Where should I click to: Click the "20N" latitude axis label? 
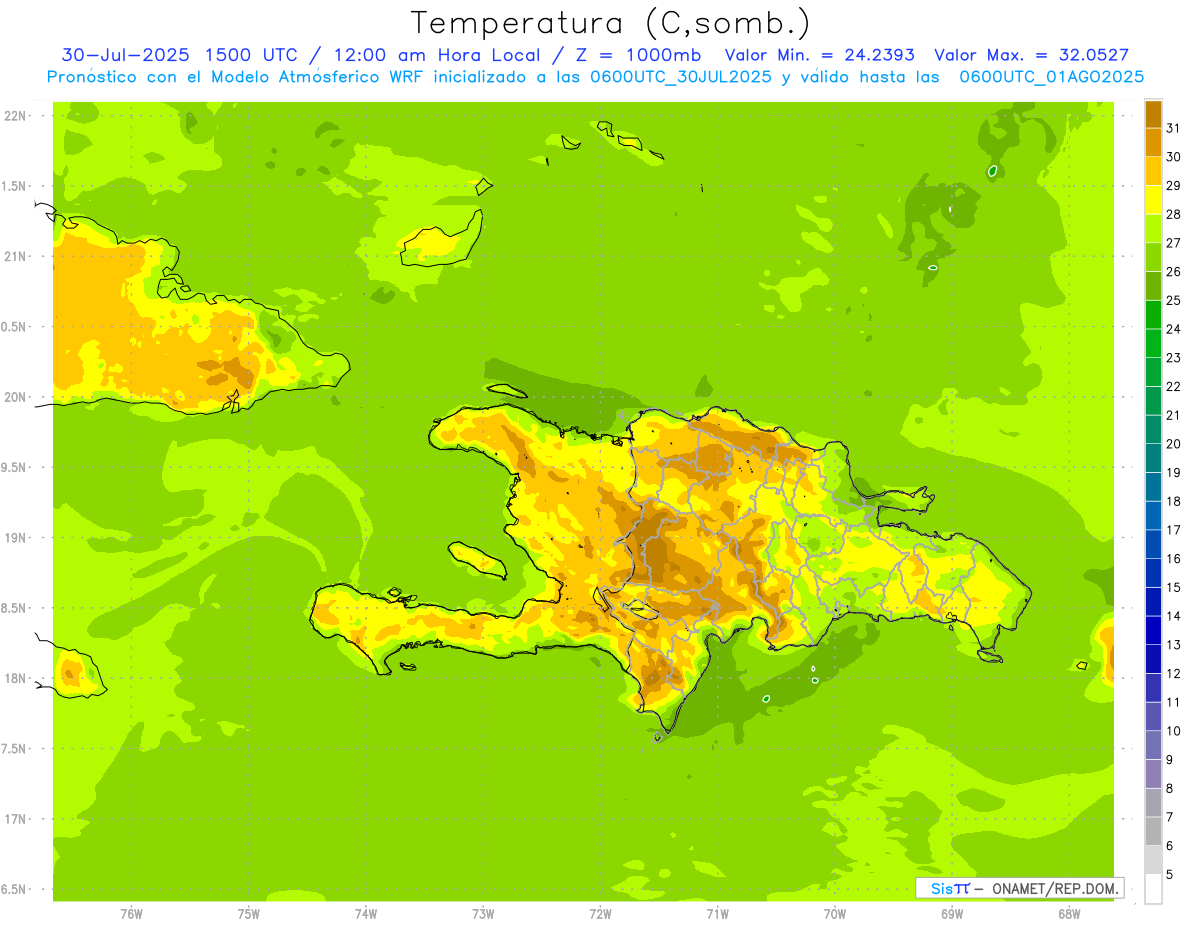(x=15, y=397)
